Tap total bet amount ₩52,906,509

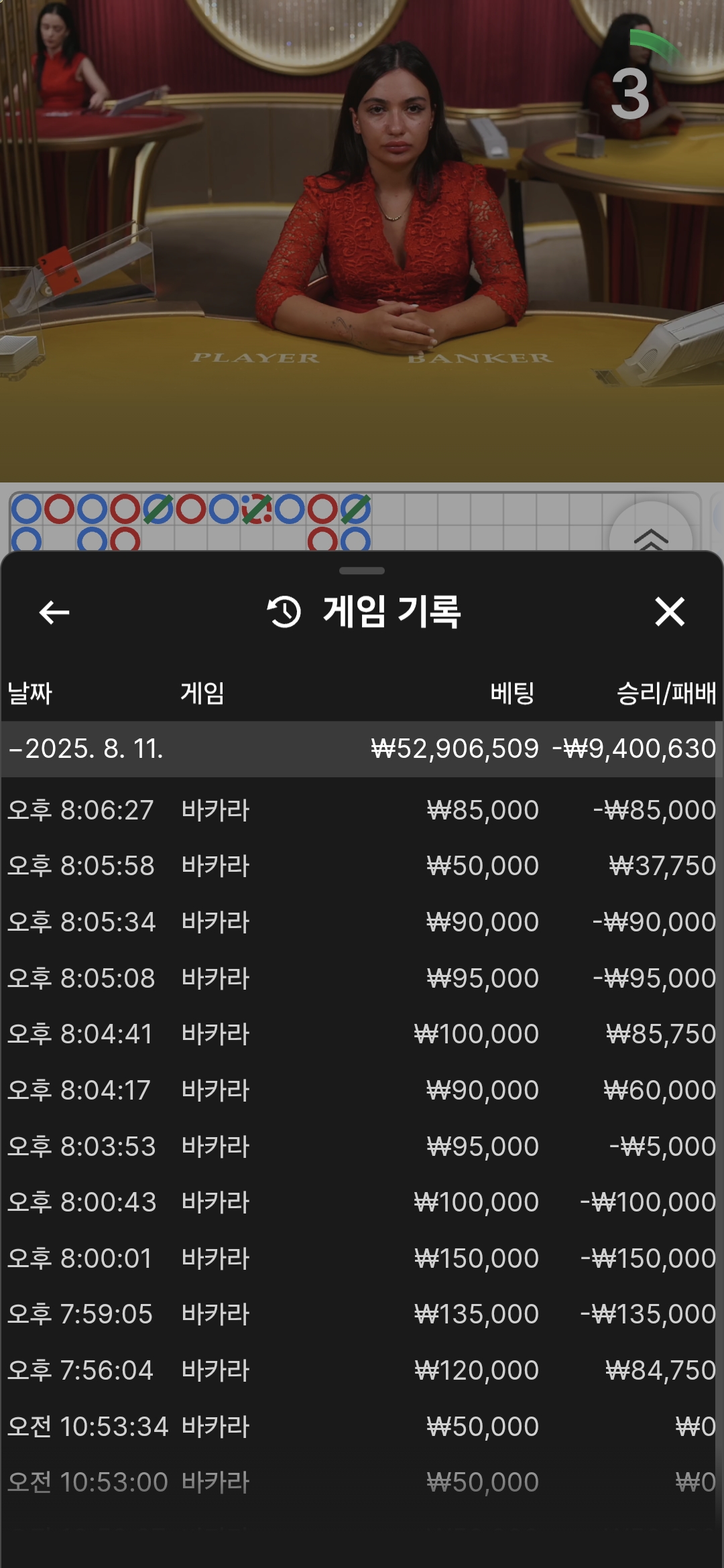point(455,748)
